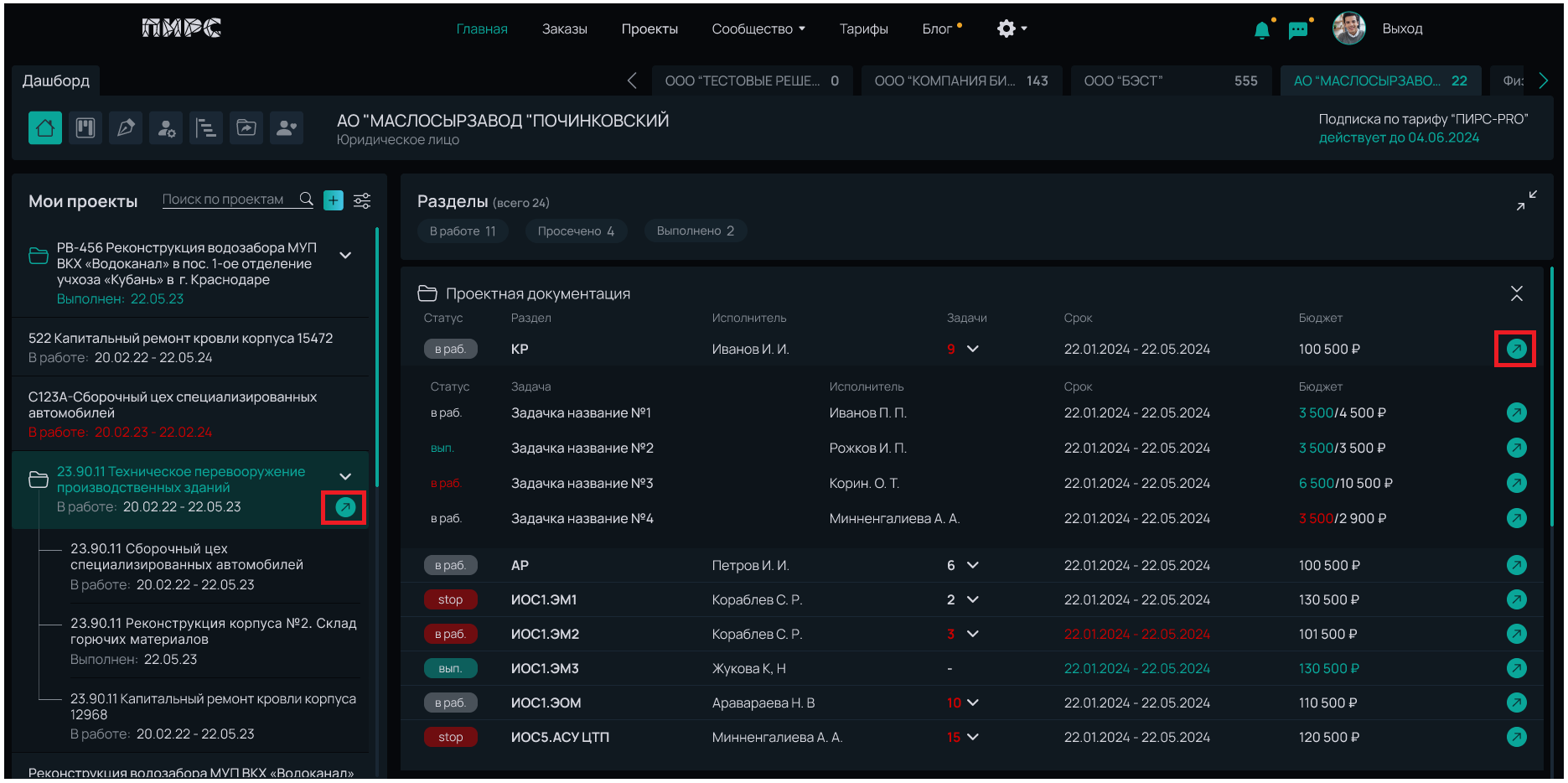Toggle the 'В работе 11' status filter
The height and width of the screenshot is (783, 1568).
[463, 231]
